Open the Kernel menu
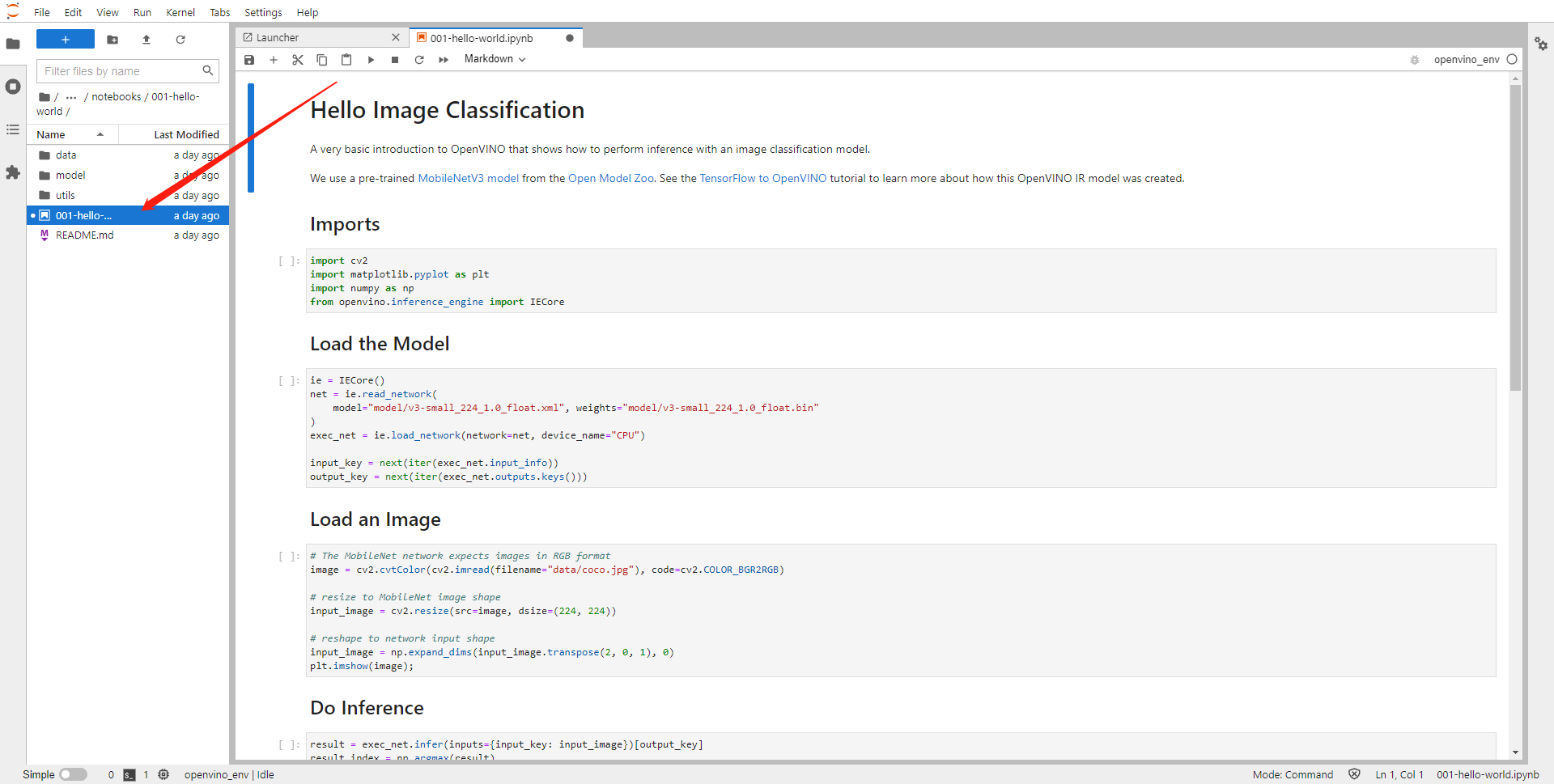The width and height of the screenshot is (1554, 784). [180, 12]
